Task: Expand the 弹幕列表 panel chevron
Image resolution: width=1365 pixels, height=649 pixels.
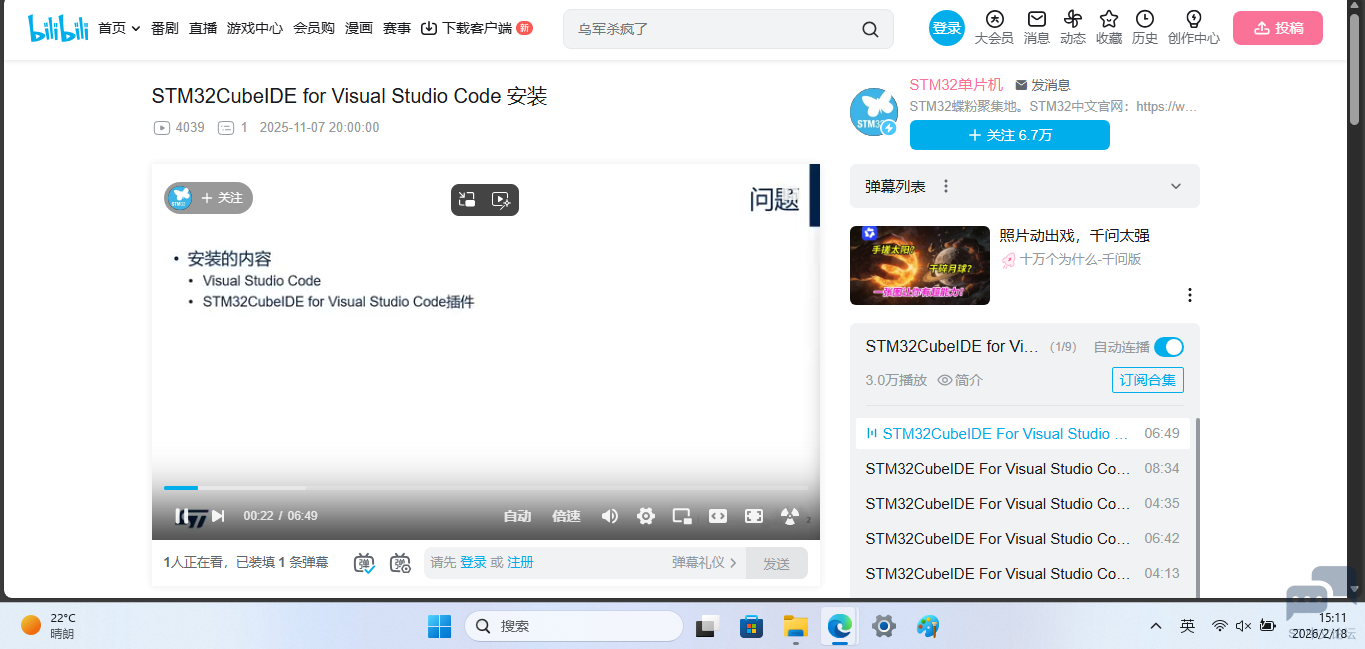Action: pyautogui.click(x=1176, y=186)
